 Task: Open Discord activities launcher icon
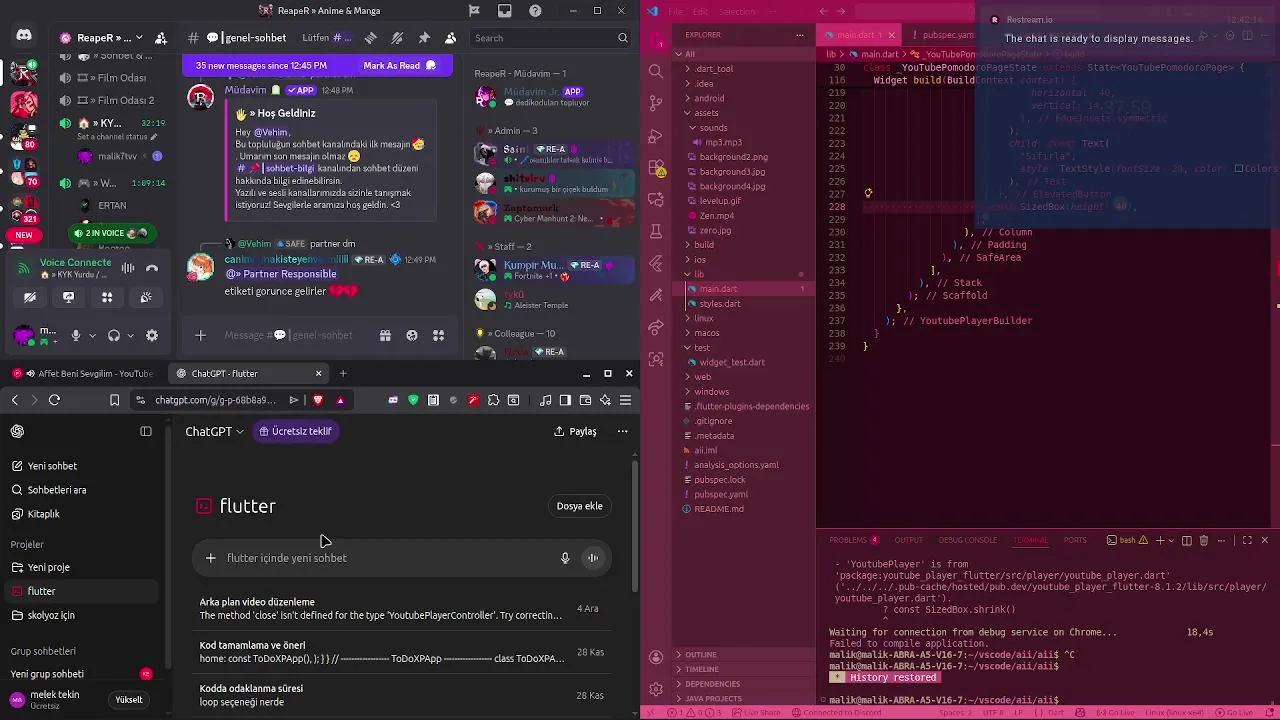(x=107, y=297)
